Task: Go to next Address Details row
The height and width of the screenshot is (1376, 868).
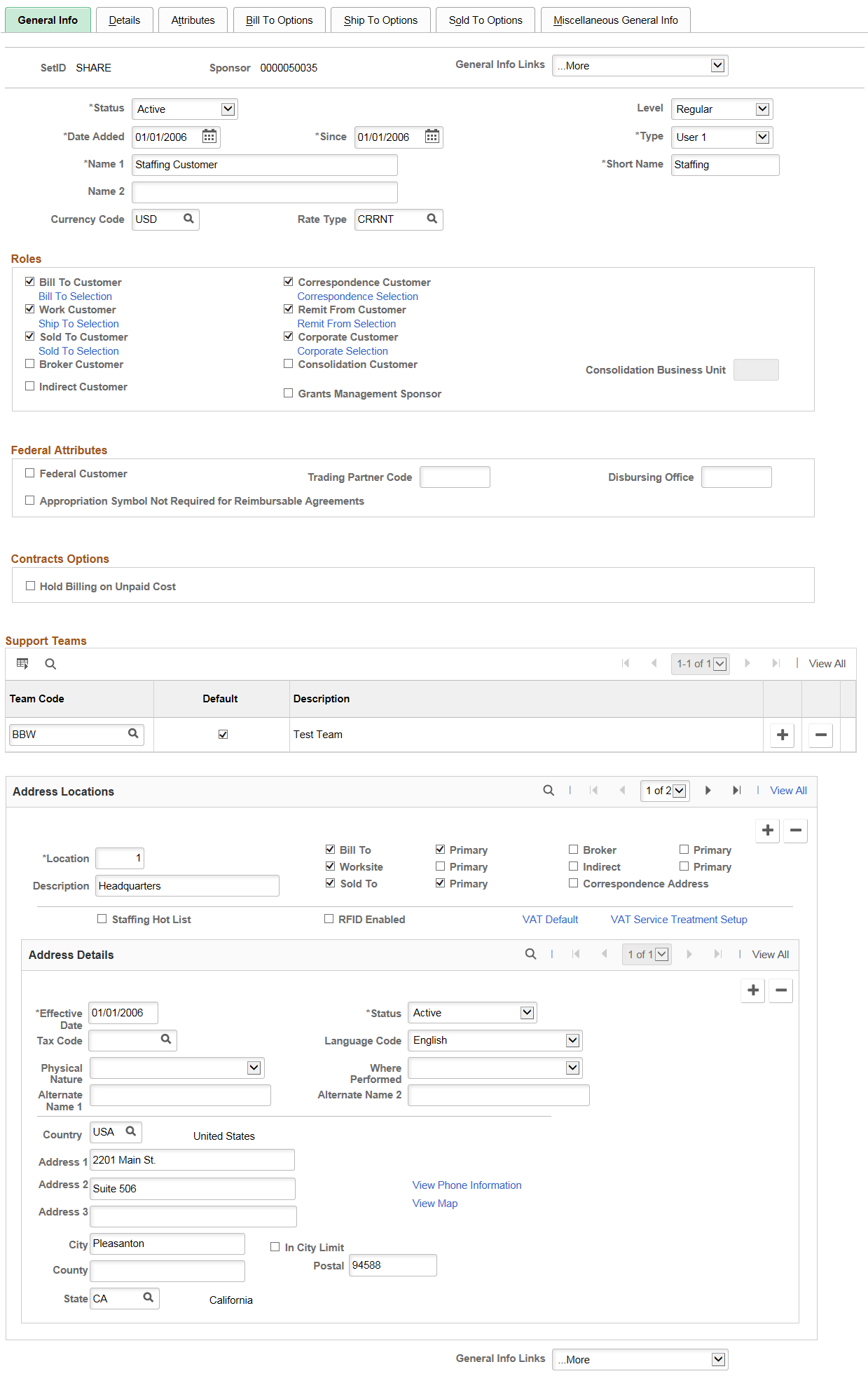Action: [x=689, y=954]
